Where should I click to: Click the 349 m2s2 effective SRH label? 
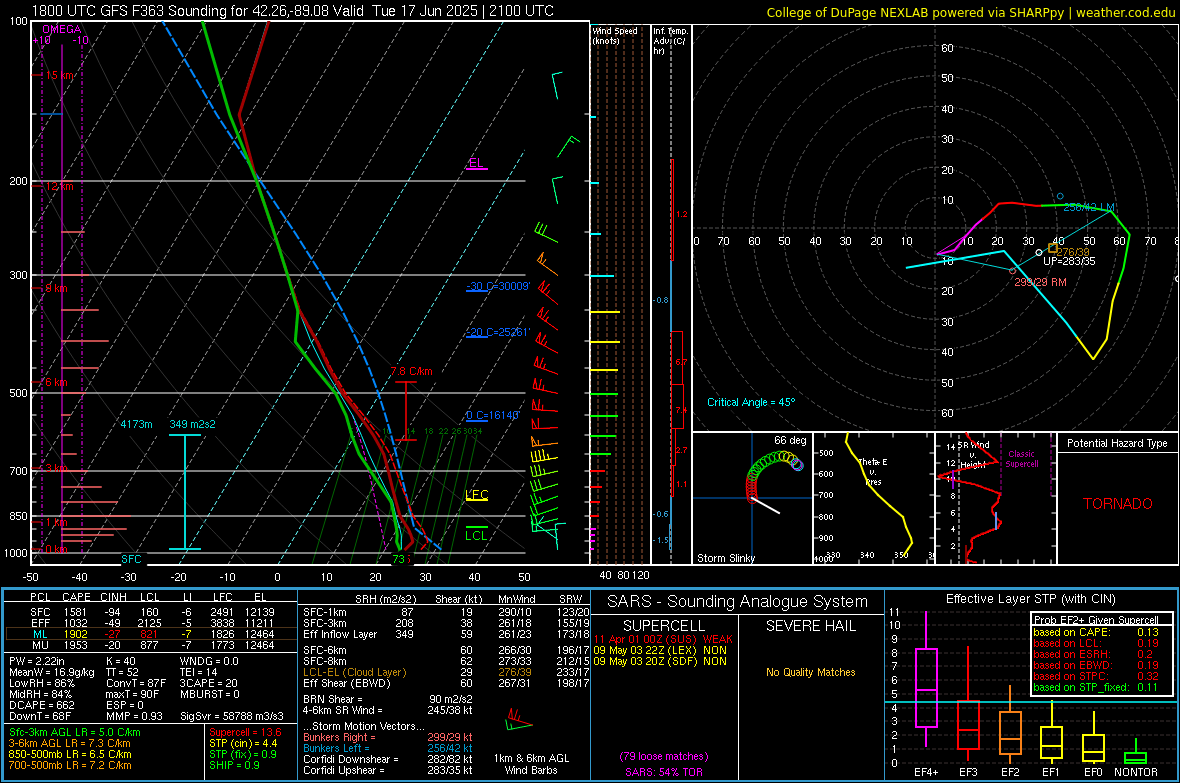click(192, 425)
